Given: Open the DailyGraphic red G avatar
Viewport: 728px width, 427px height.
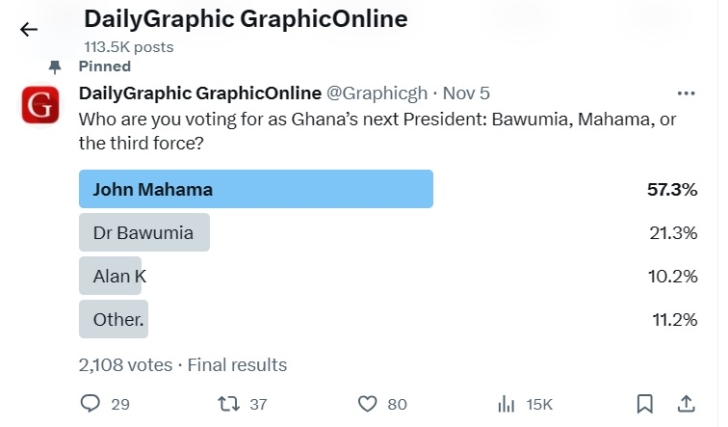Looking at the screenshot, I should coord(40,105).
